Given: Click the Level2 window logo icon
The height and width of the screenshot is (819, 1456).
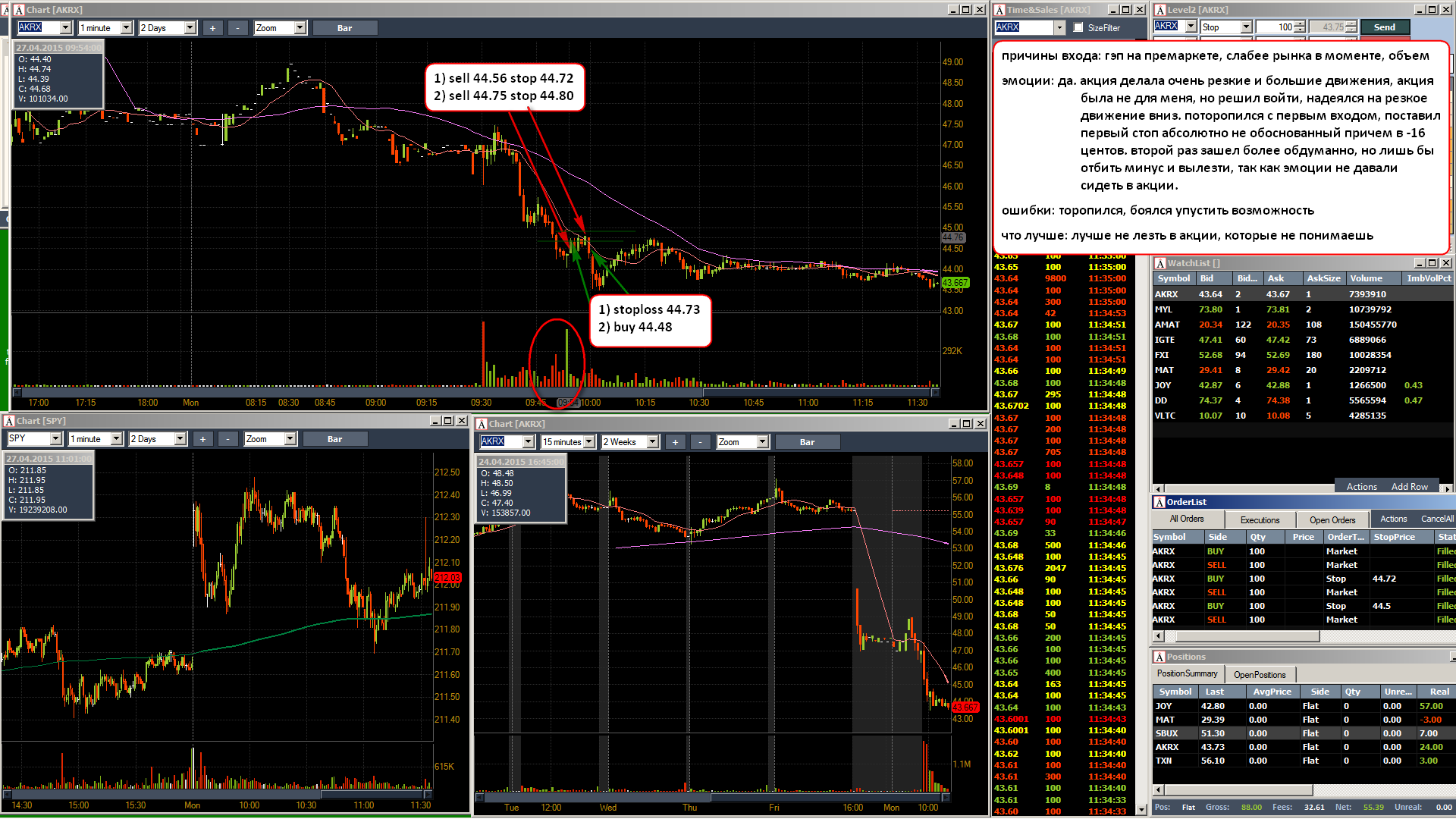Looking at the screenshot, I should (x=1159, y=10).
